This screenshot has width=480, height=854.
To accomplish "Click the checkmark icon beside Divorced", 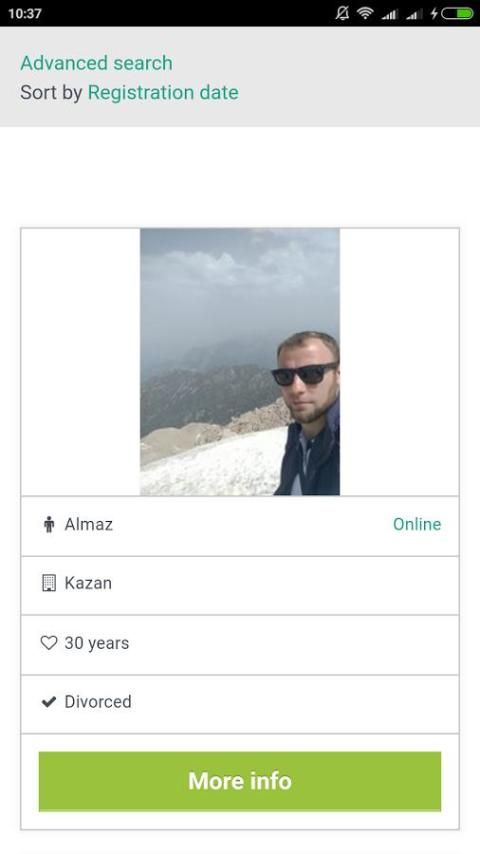I will (49, 702).
